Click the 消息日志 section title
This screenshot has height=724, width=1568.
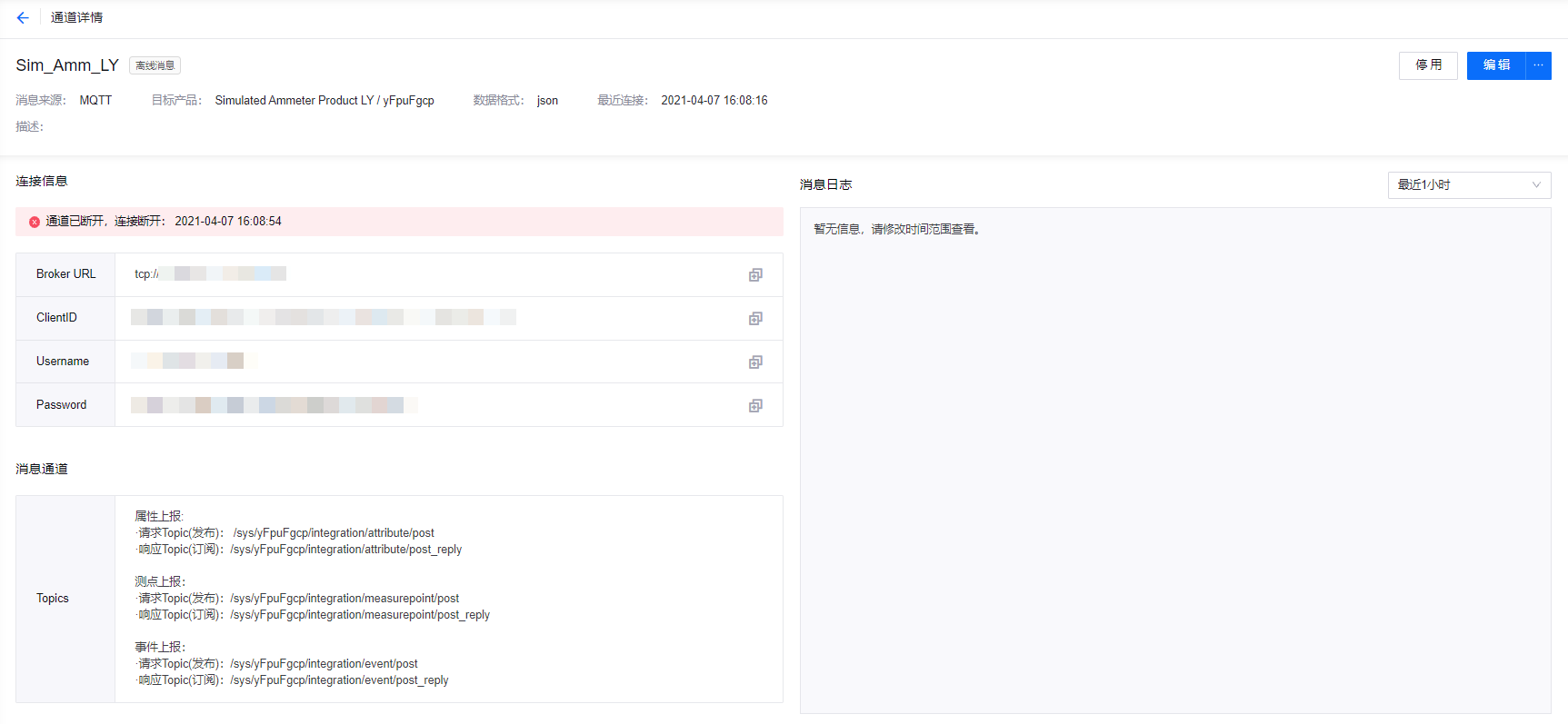[825, 184]
